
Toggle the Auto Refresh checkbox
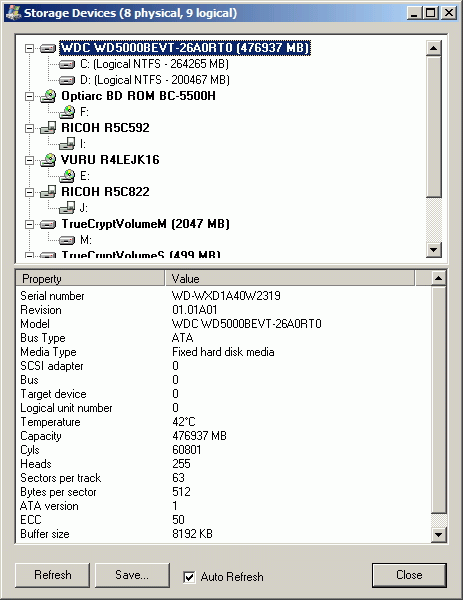point(189,577)
